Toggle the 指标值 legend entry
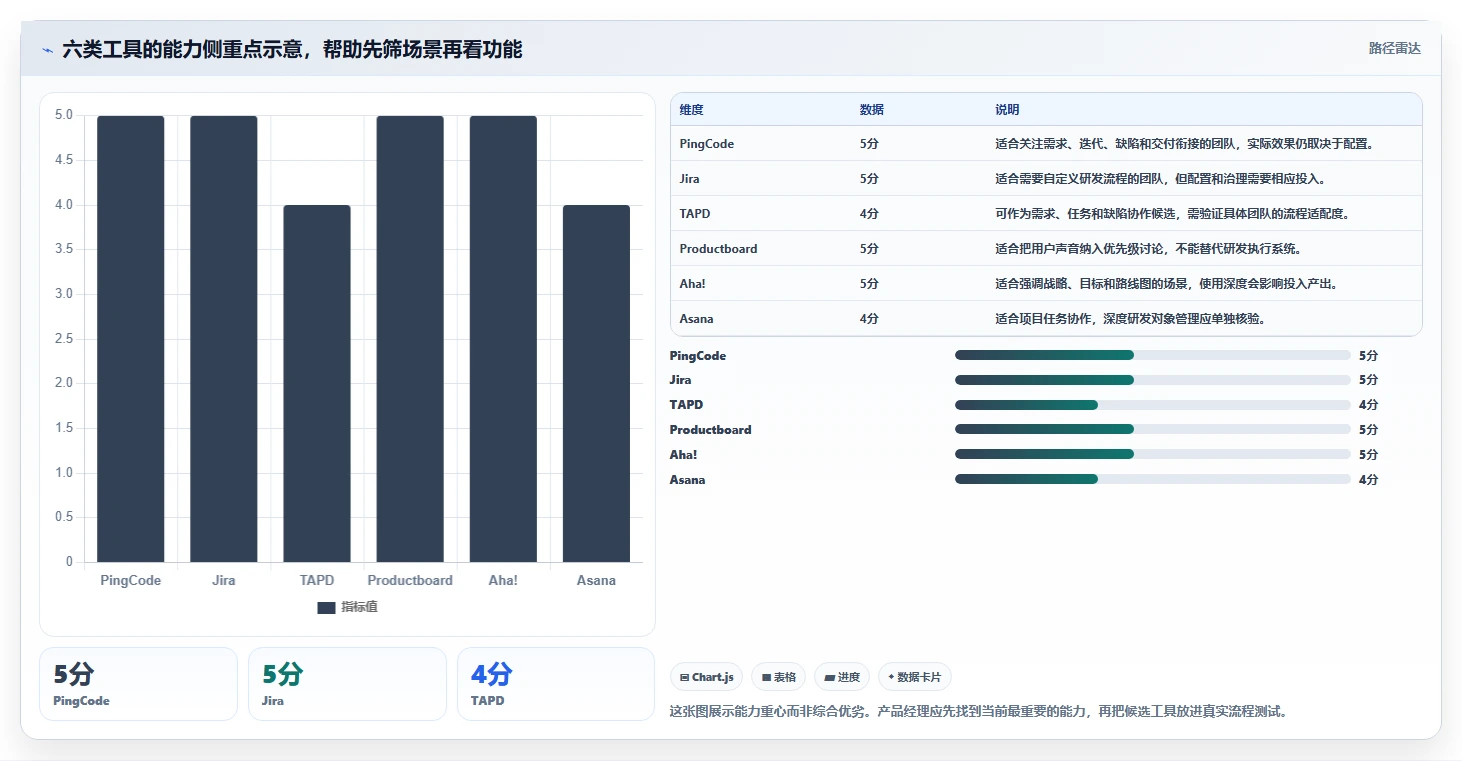This screenshot has width=1462, height=761. (x=347, y=607)
